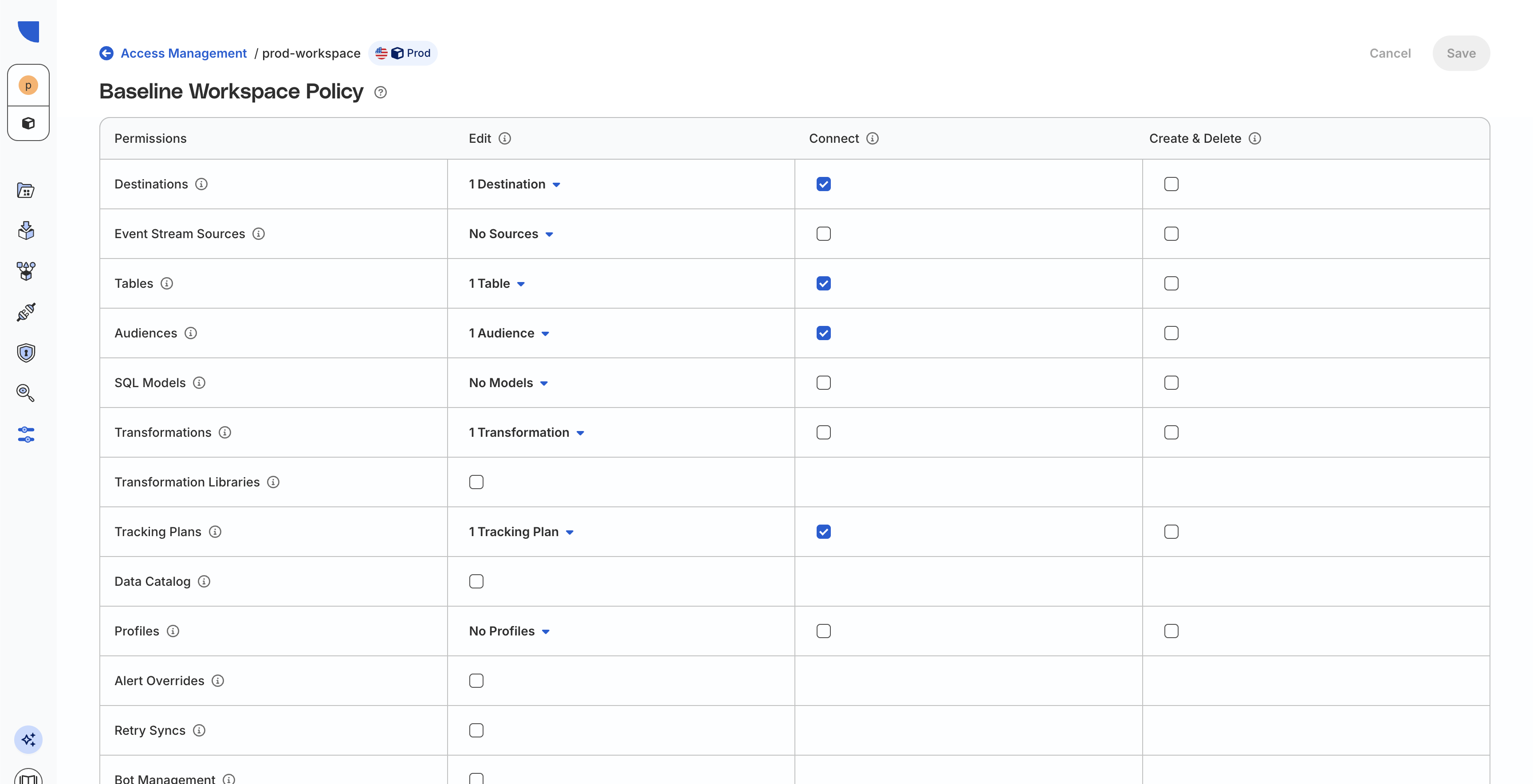
Task: Click the back arrow beside Access Management
Action: tap(106, 54)
